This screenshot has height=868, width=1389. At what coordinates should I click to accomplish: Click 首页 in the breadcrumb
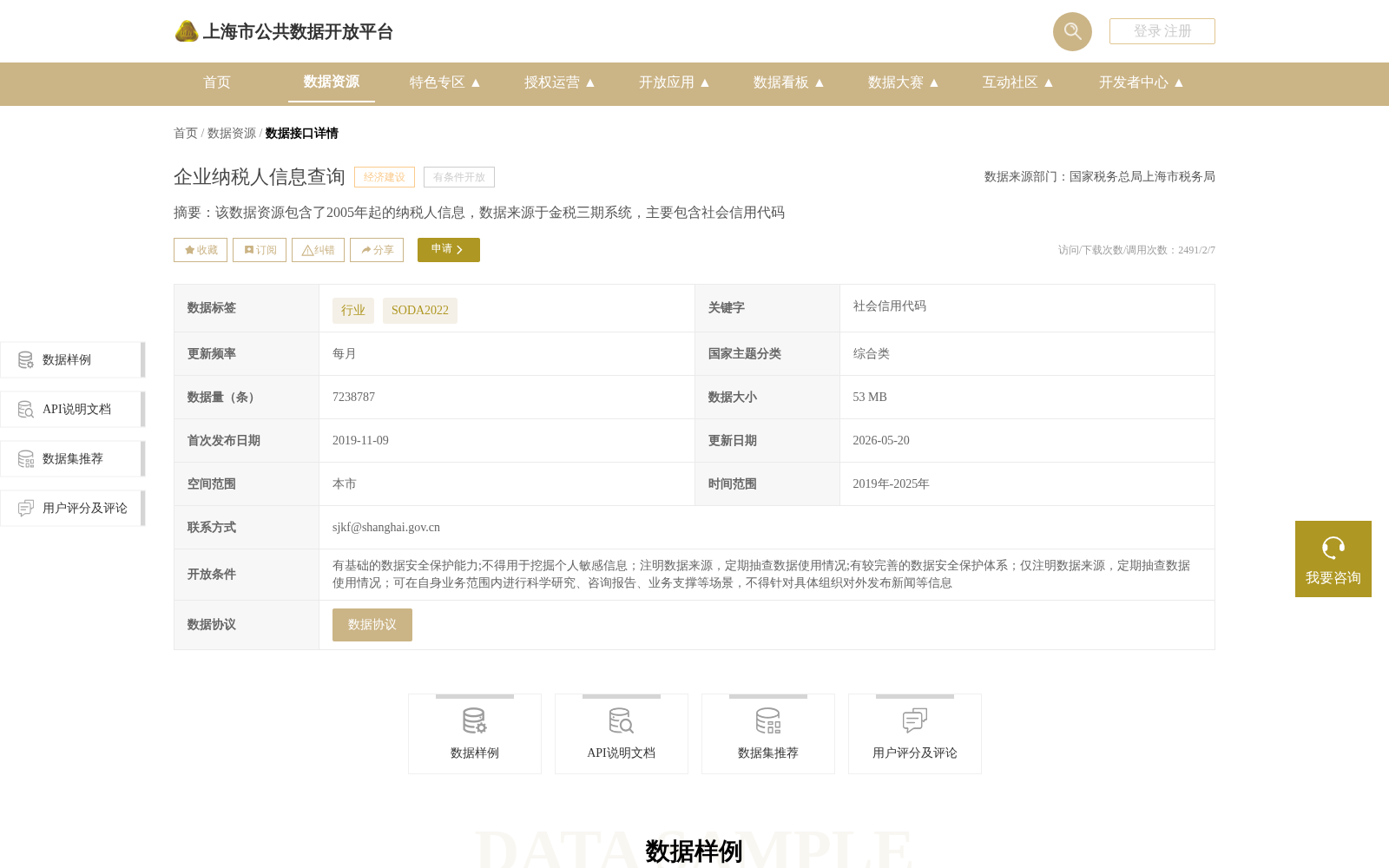(x=186, y=134)
